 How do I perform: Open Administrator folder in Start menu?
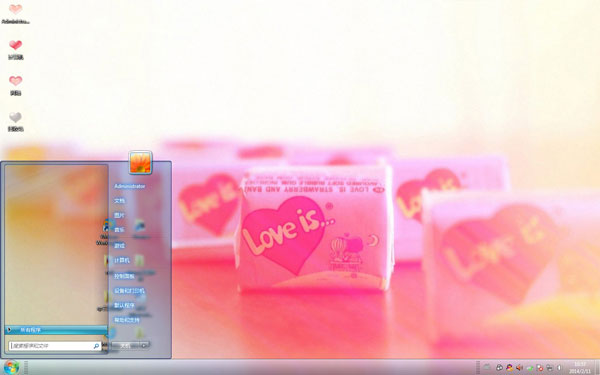coord(130,186)
